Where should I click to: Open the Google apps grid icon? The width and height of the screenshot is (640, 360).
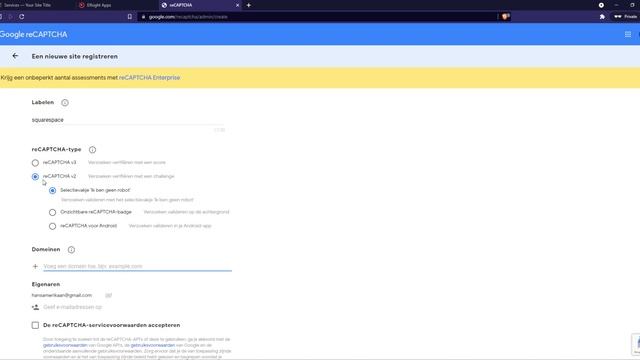[x=628, y=34]
